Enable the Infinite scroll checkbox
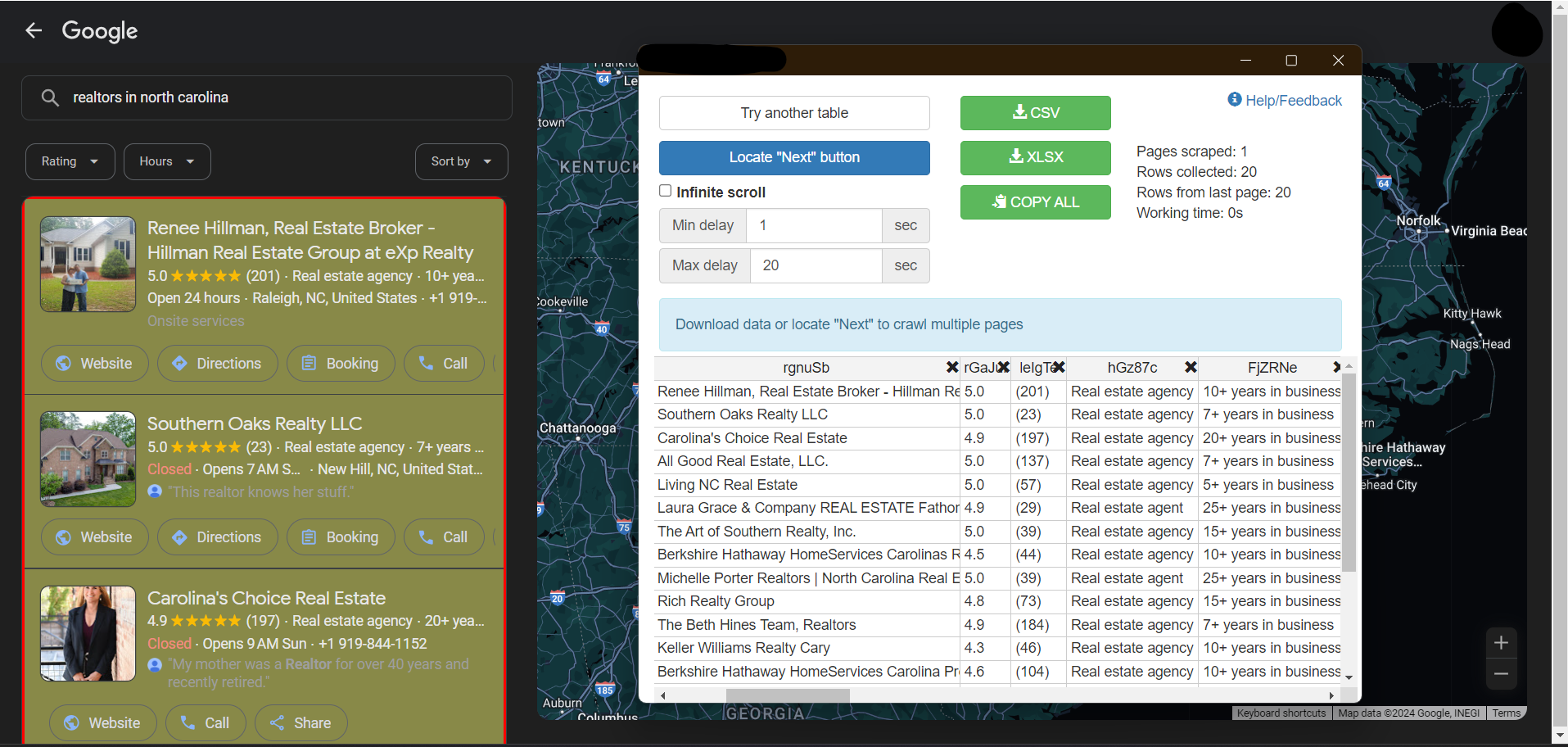The width and height of the screenshot is (1568, 747). pos(666,191)
